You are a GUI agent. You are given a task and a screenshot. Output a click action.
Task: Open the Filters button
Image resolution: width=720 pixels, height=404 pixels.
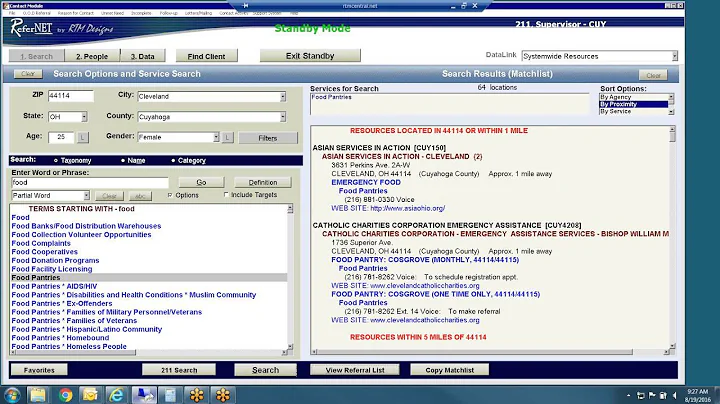(268, 138)
